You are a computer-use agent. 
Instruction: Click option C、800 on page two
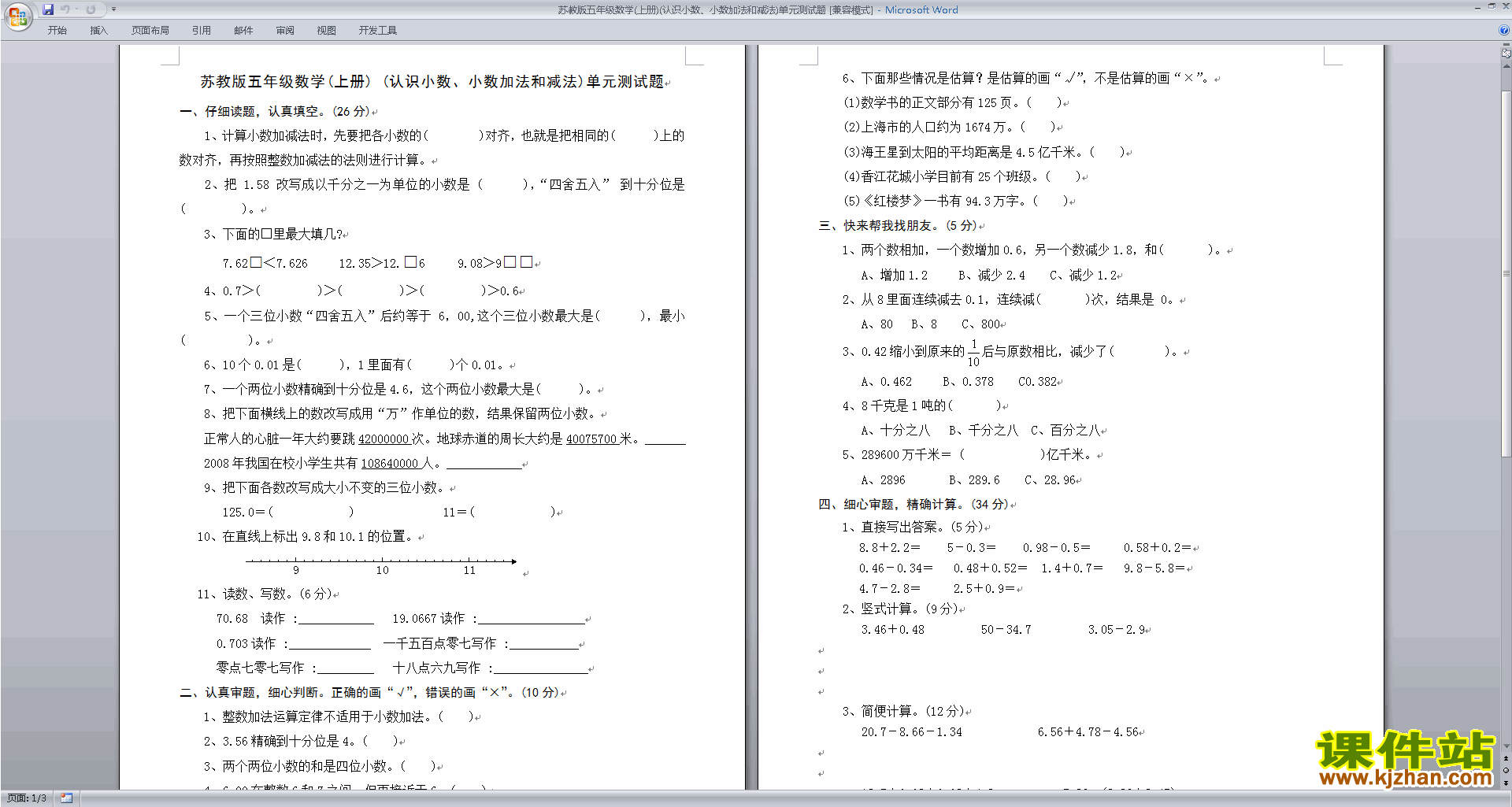pyautogui.click(x=980, y=324)
